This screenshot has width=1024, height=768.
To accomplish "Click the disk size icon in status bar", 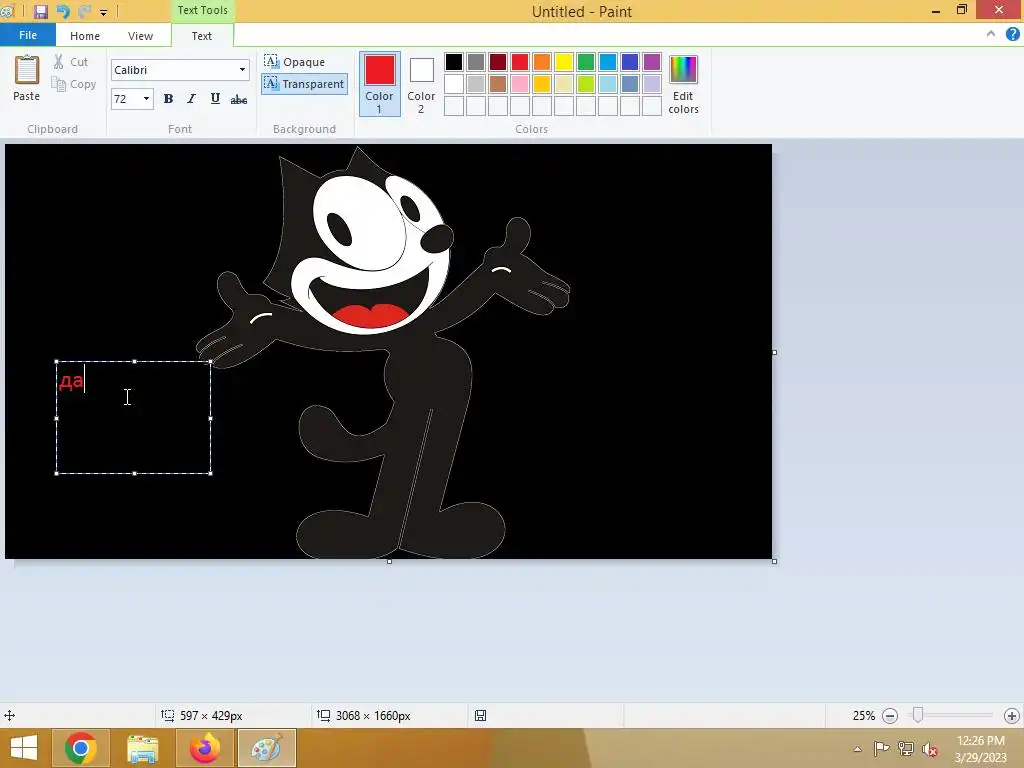I will pos(480,716).
